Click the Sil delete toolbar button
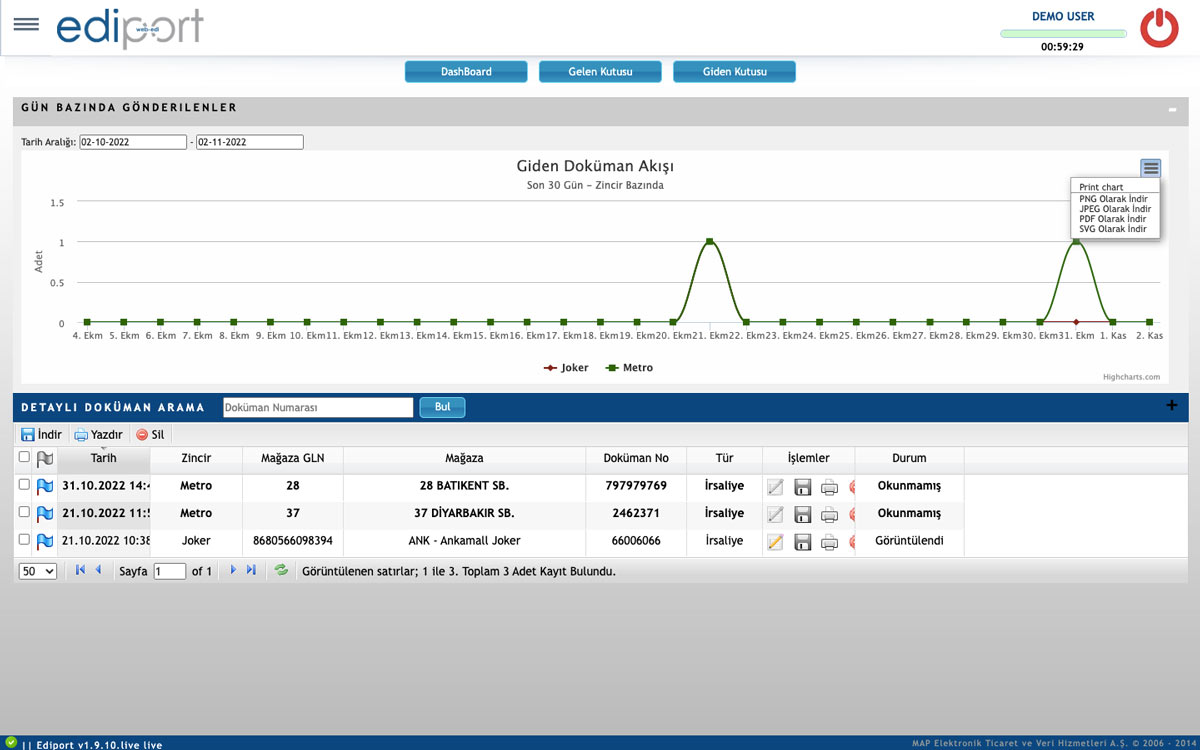Viewport: 1200px width, 750px height. [150, 435]
